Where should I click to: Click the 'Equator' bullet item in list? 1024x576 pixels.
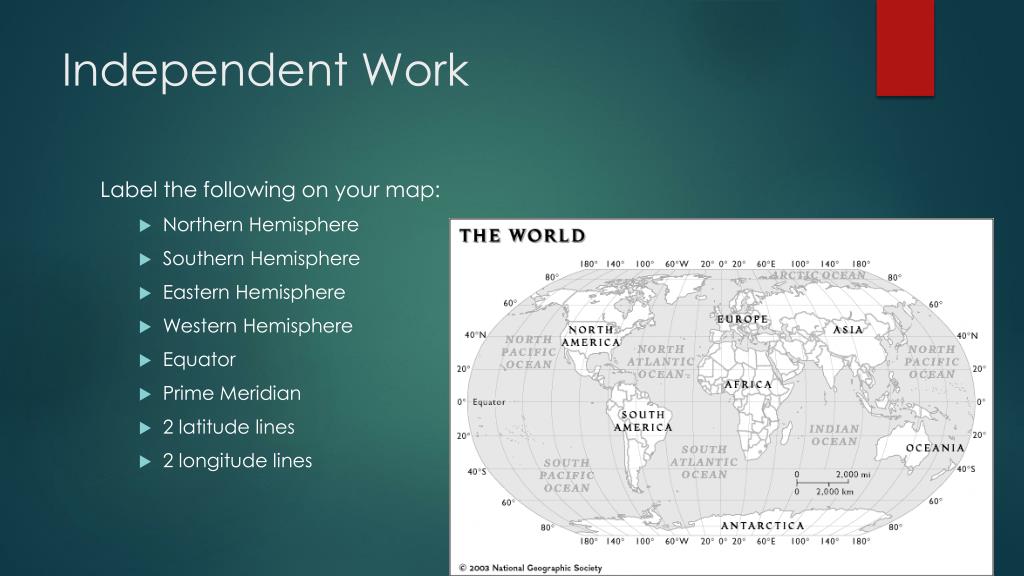[199, 360]
